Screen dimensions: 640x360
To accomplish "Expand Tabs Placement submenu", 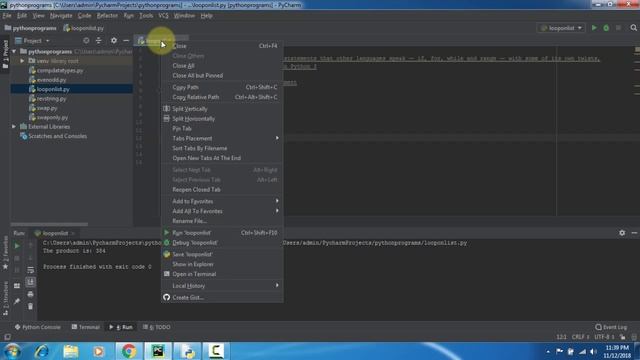I will 222,138.
